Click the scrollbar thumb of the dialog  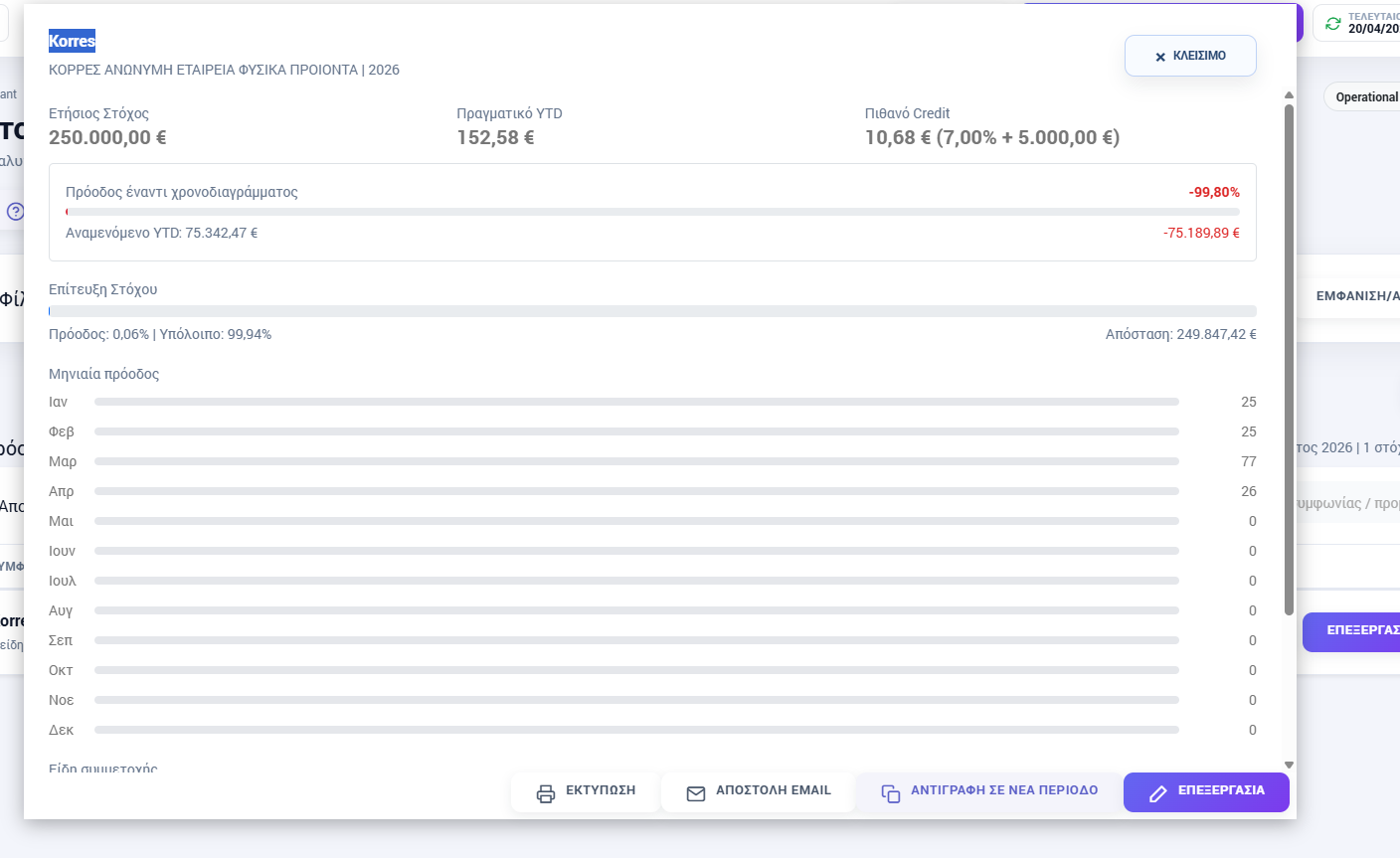[x=1290, y=358]
